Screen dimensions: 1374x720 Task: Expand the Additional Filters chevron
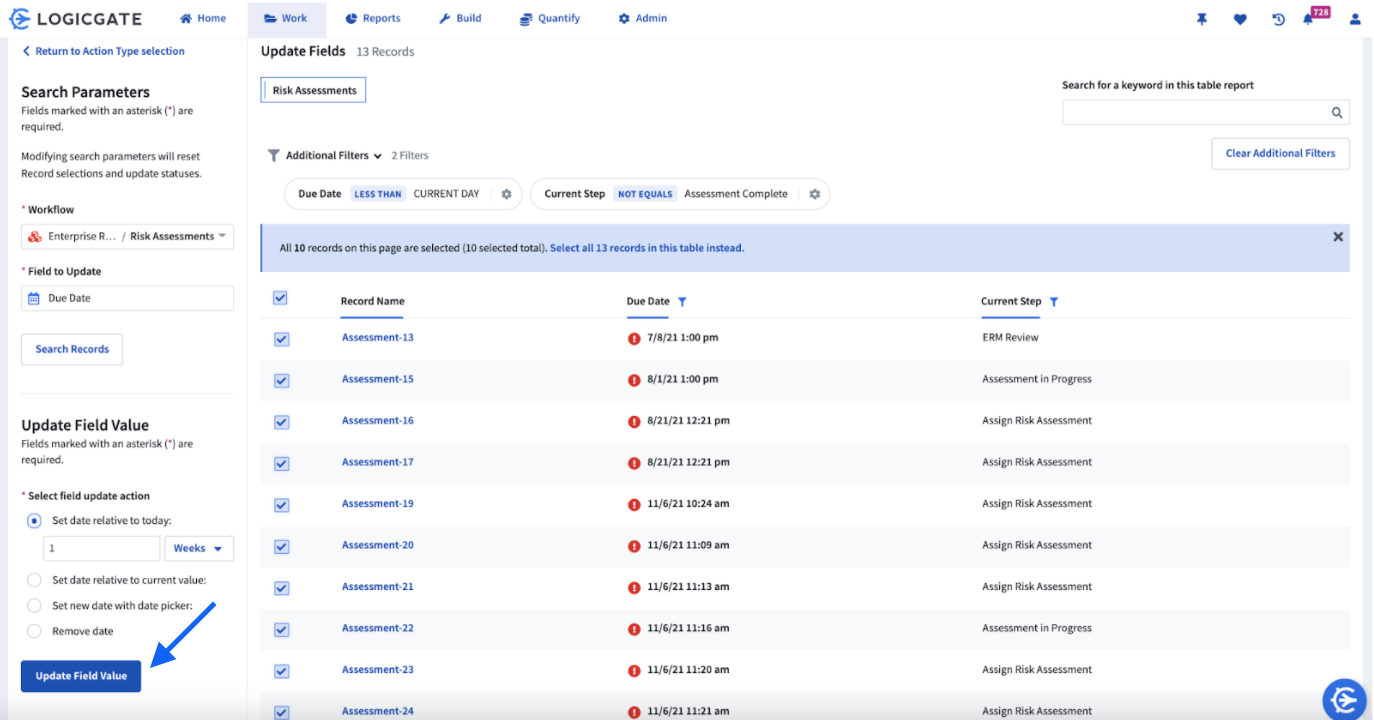coord(378,156)
